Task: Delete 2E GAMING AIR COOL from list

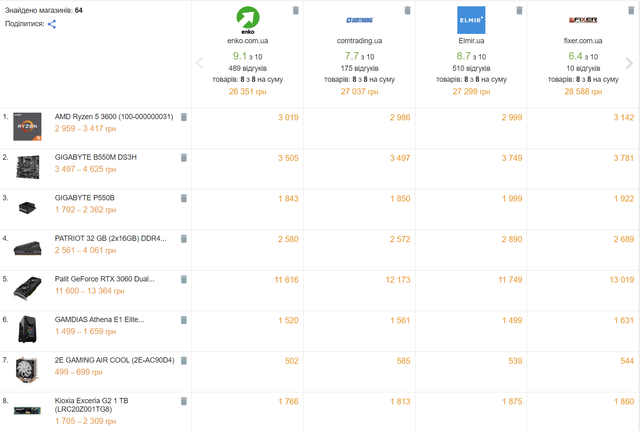Action: point(184,360)
